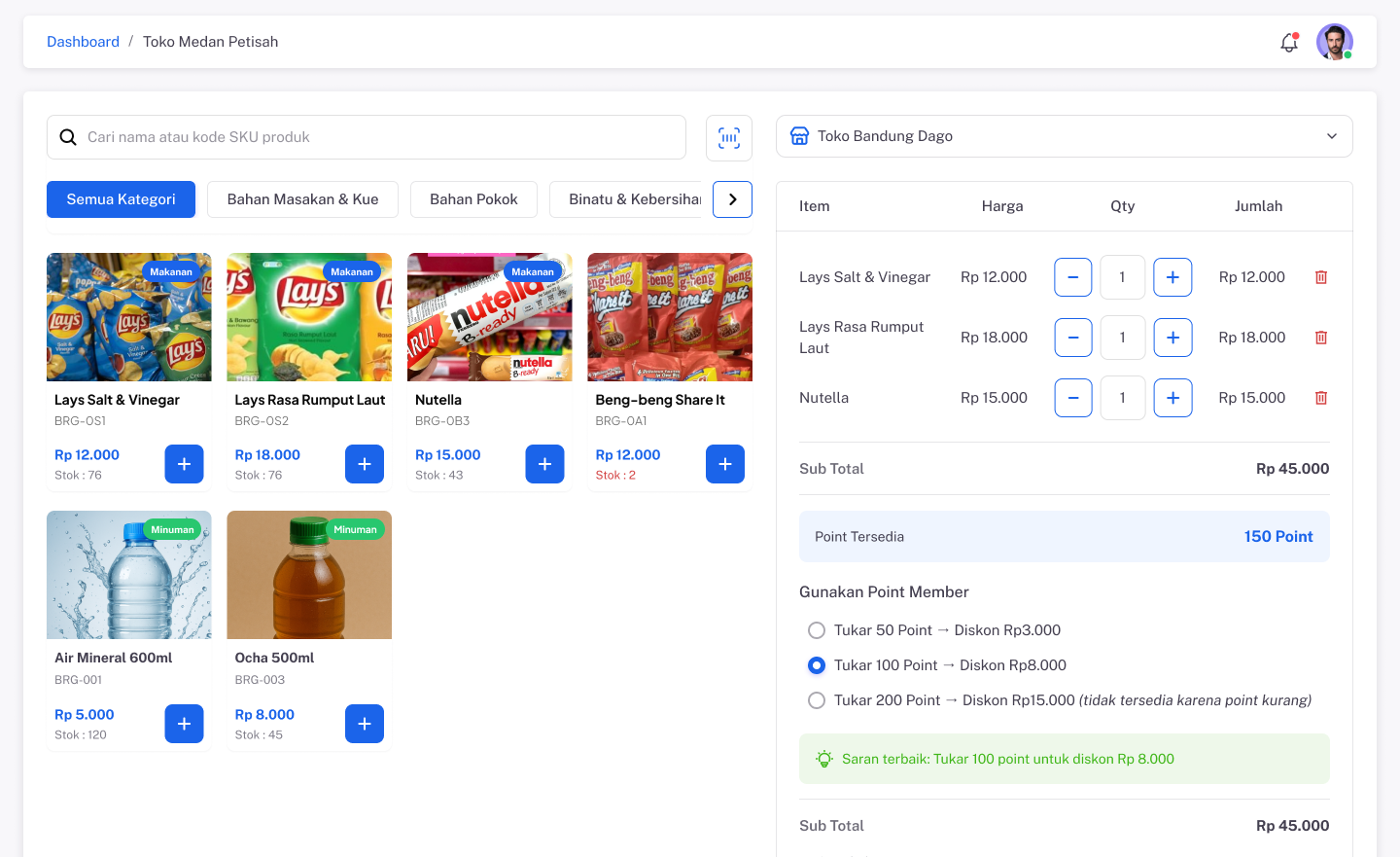The height and width of the screenshot is (857, 1400).
Task: Open Beng-beng Share It product image
Action: click(670, 317)
